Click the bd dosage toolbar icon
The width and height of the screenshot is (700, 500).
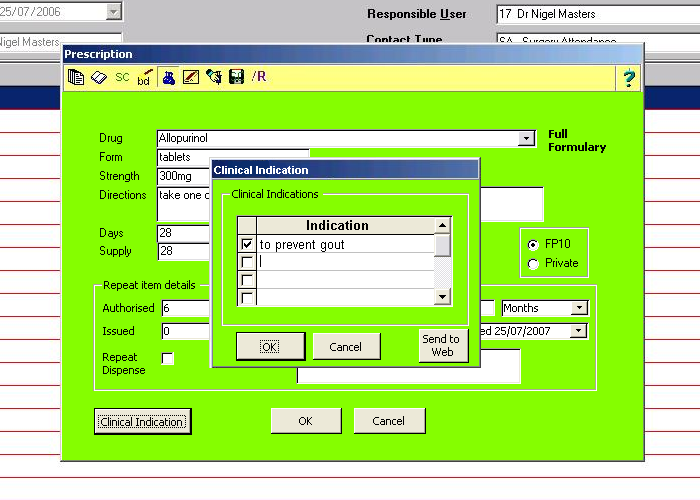[x=145, y=77]
